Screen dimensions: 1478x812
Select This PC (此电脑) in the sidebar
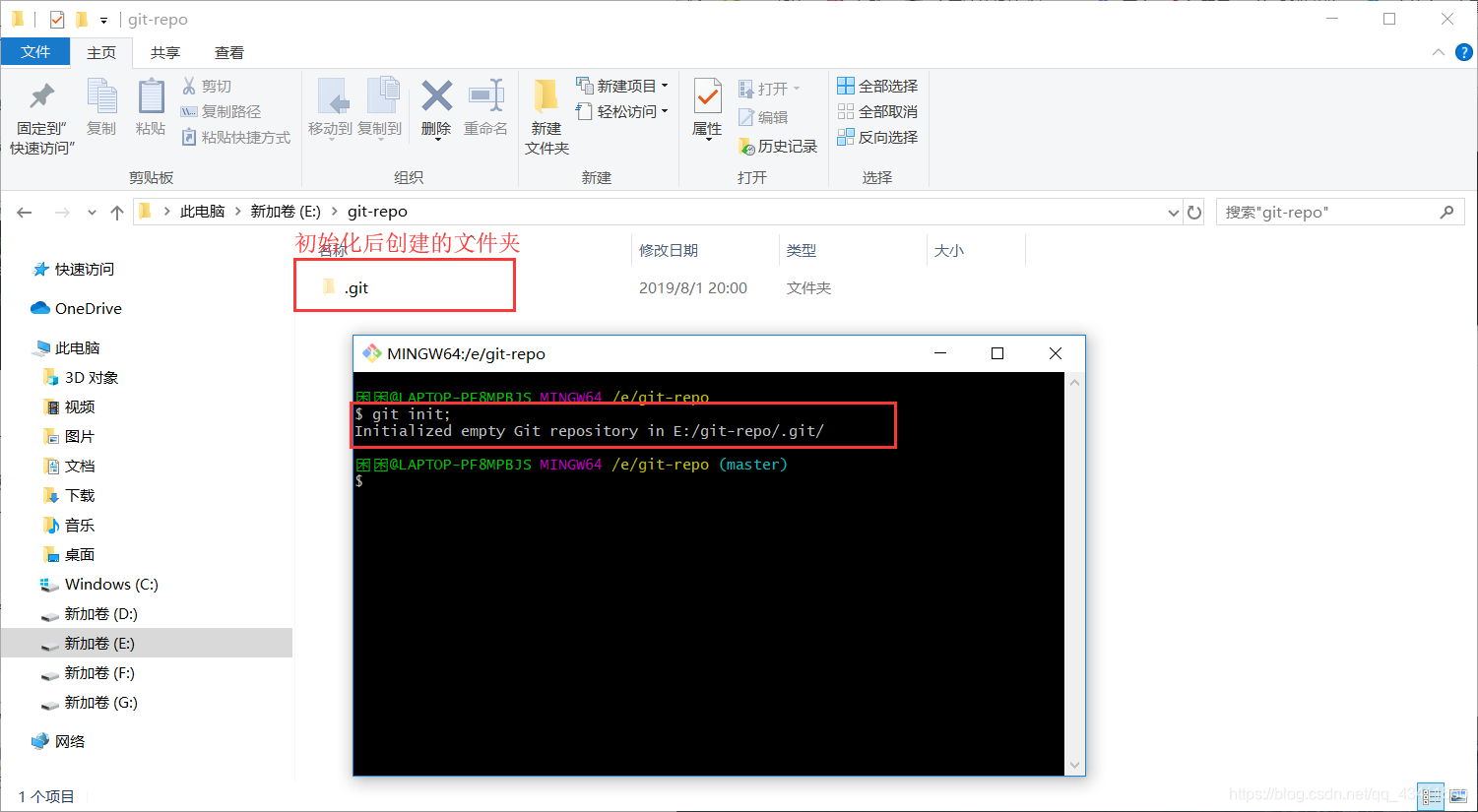pyautogui.click(x=67, y=348)
